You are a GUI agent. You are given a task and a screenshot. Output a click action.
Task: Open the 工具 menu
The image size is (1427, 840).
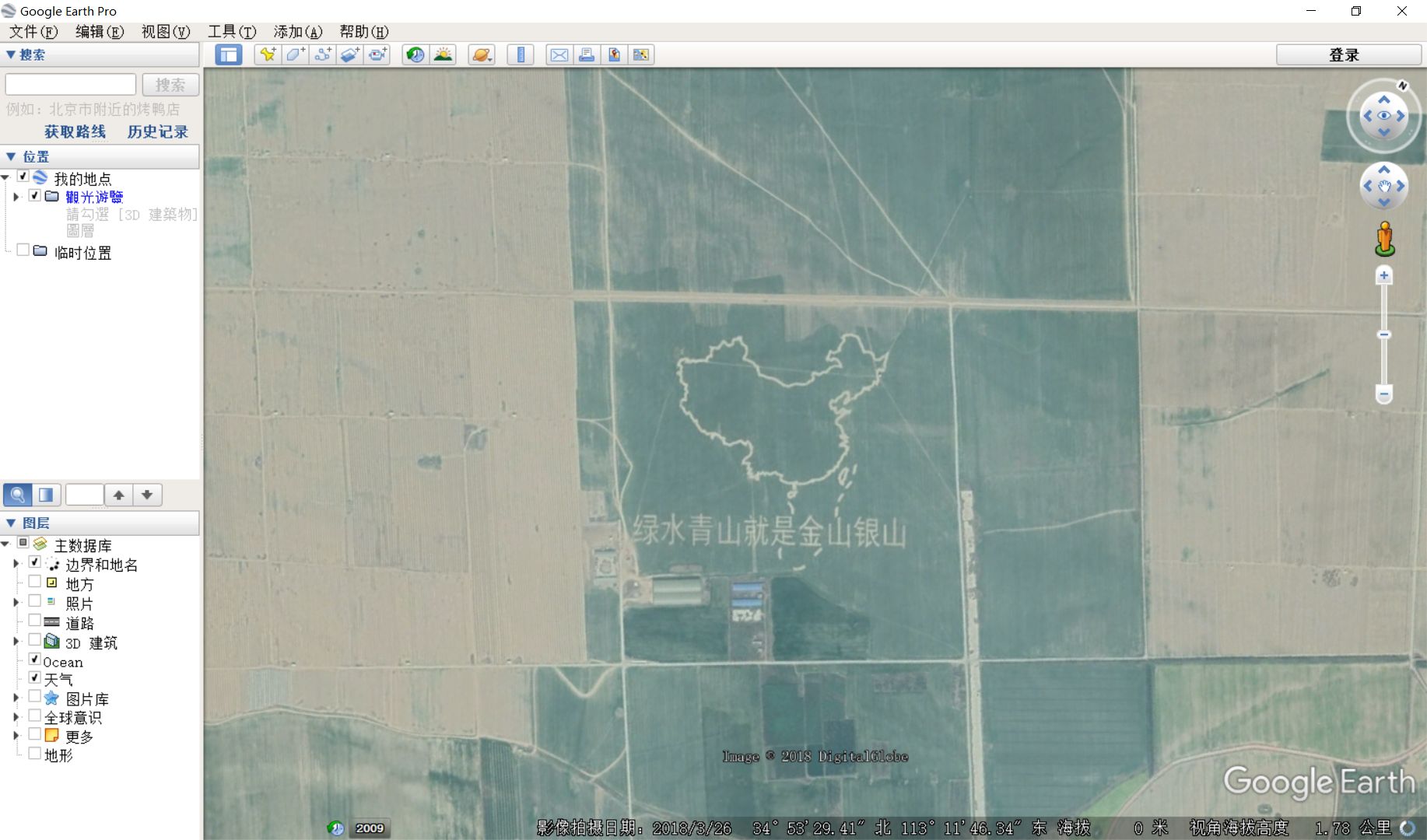point(231,31)
